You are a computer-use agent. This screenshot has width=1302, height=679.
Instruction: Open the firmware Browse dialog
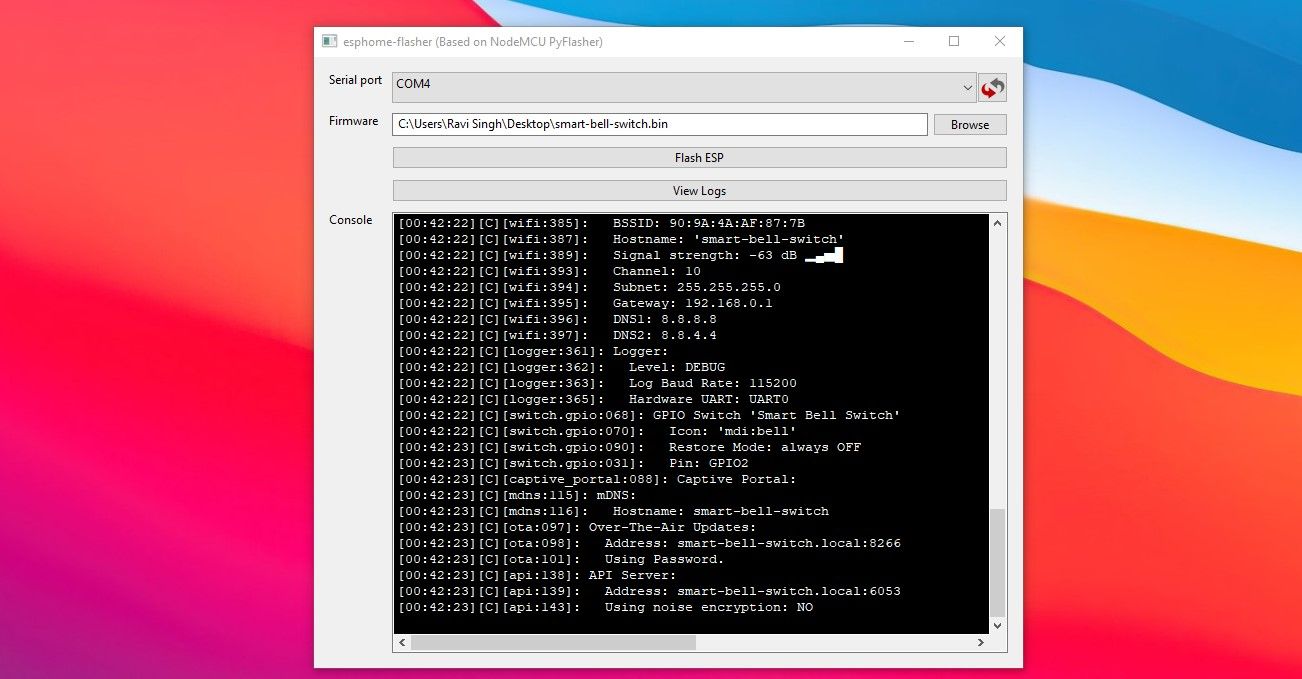[969, 124]
